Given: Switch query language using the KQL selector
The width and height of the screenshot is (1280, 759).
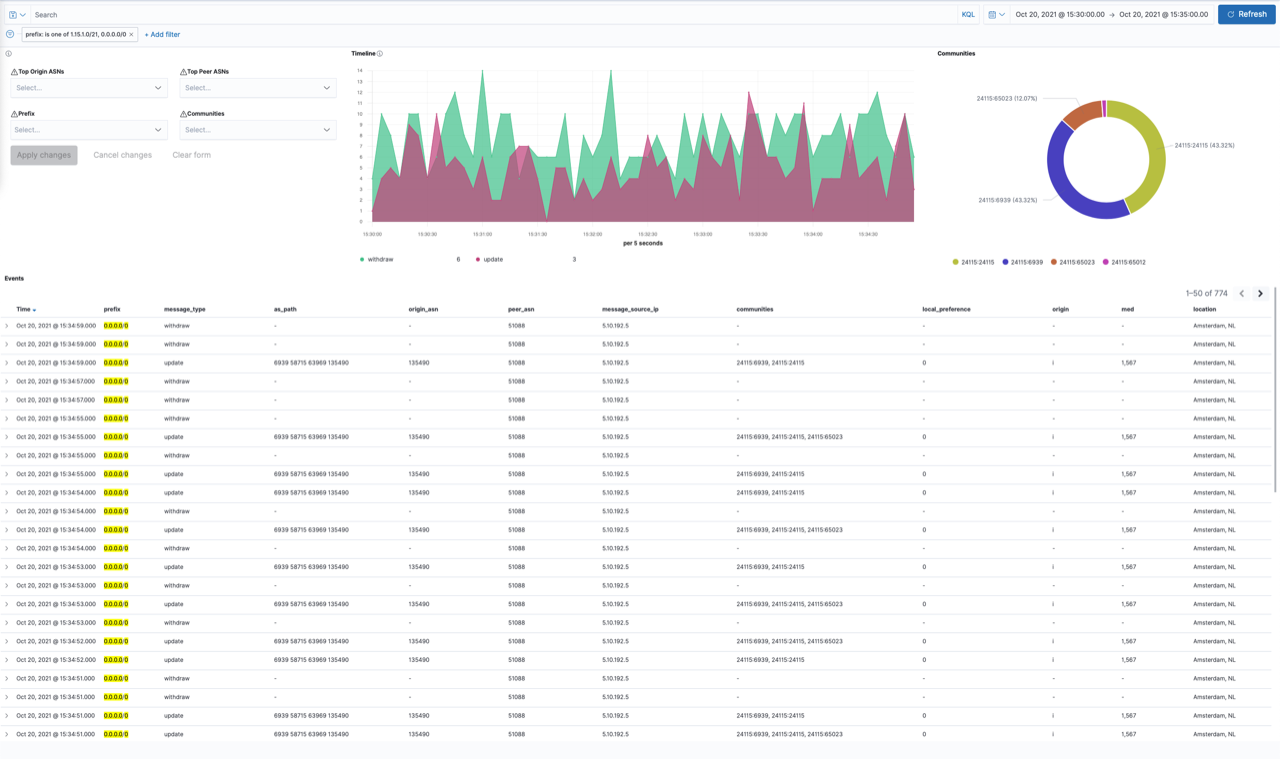Looking at the screenshot, I should [x=967, y=14].
